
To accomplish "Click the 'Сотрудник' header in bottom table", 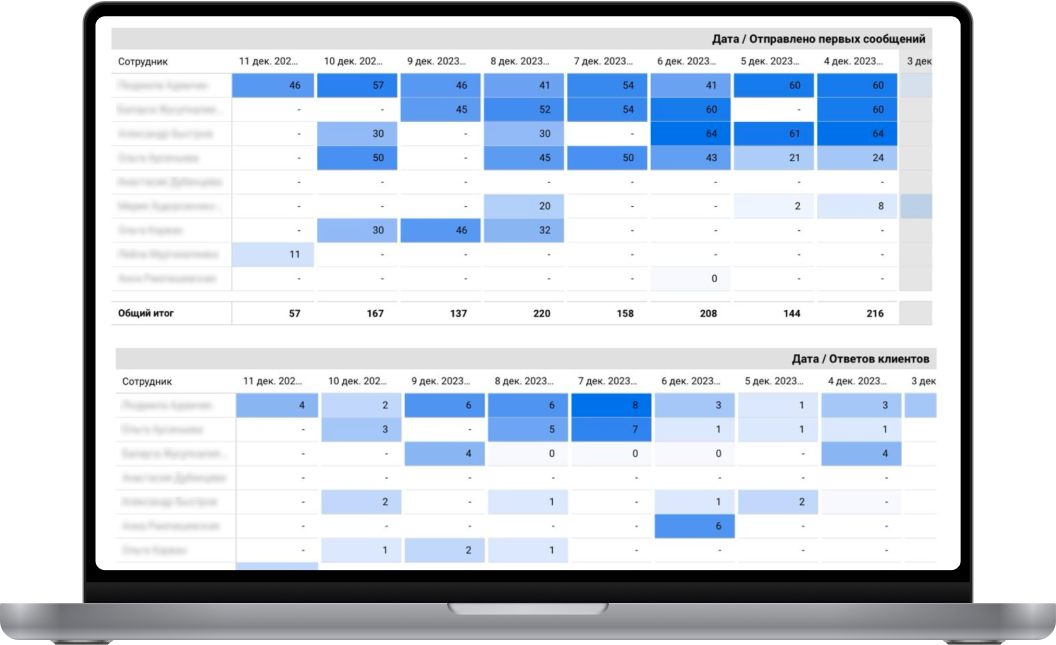I will [147, 381].
